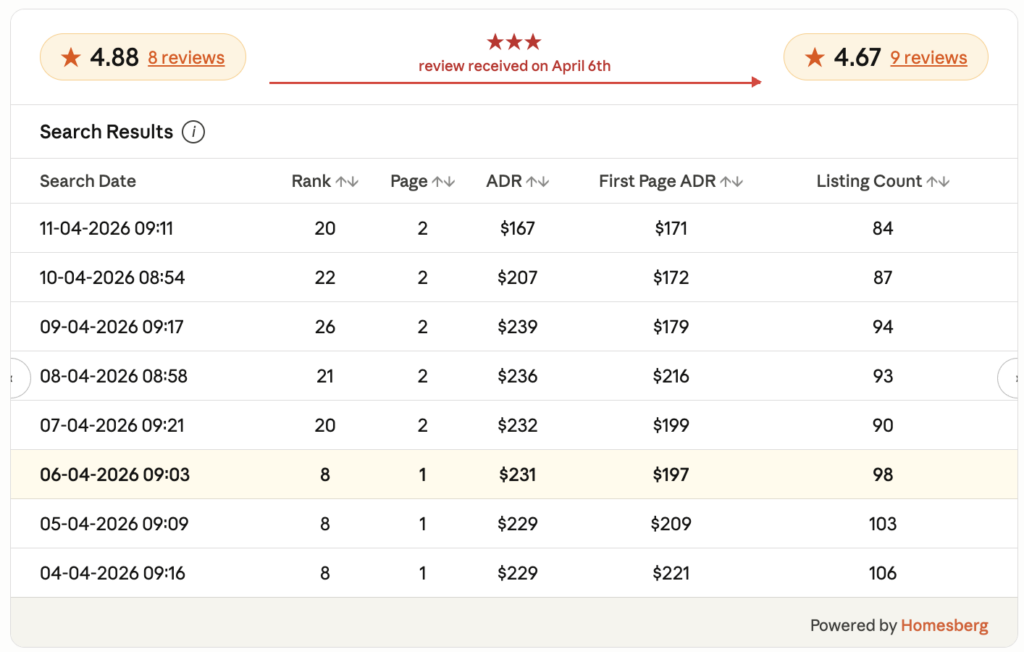Click the 4.67 rating badge star

814,57
